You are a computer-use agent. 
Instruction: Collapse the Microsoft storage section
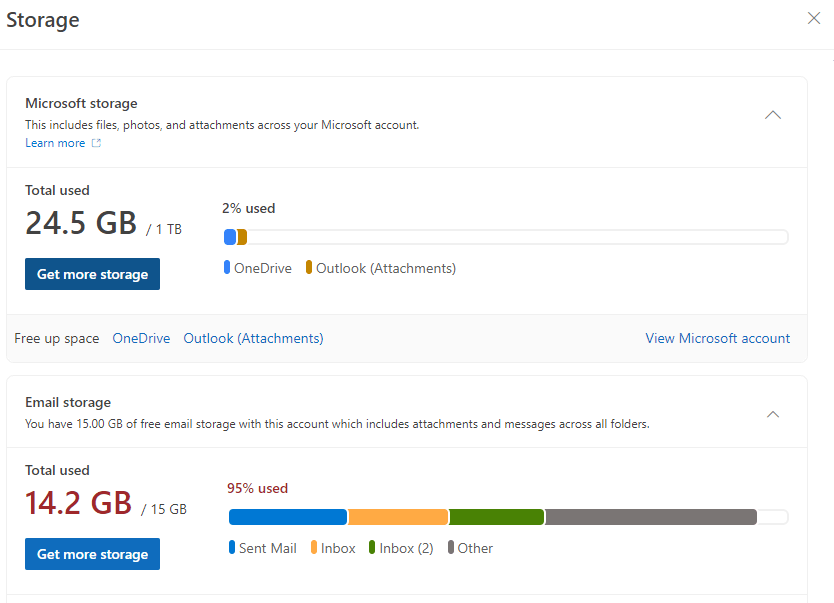(x=773, y=115)
